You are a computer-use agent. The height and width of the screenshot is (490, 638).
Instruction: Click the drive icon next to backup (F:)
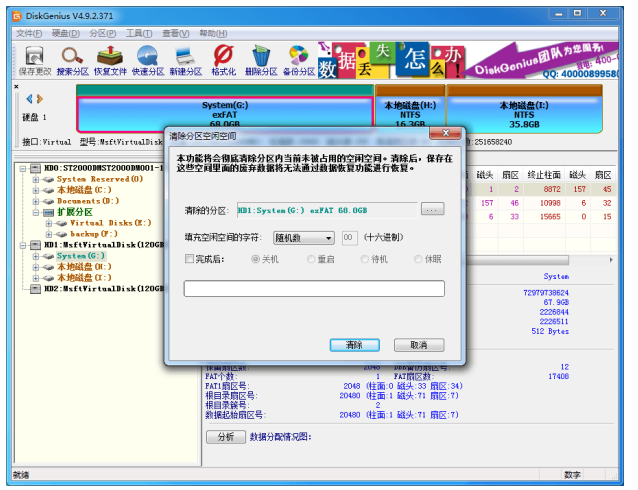pos(61,234)
